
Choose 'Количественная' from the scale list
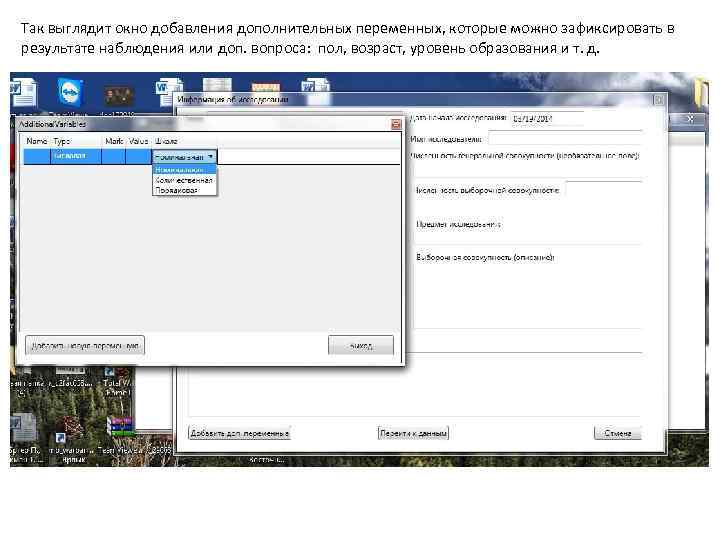[184, 180]
